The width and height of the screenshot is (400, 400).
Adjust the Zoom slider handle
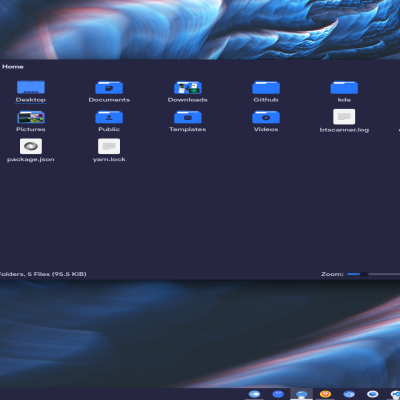364,274
